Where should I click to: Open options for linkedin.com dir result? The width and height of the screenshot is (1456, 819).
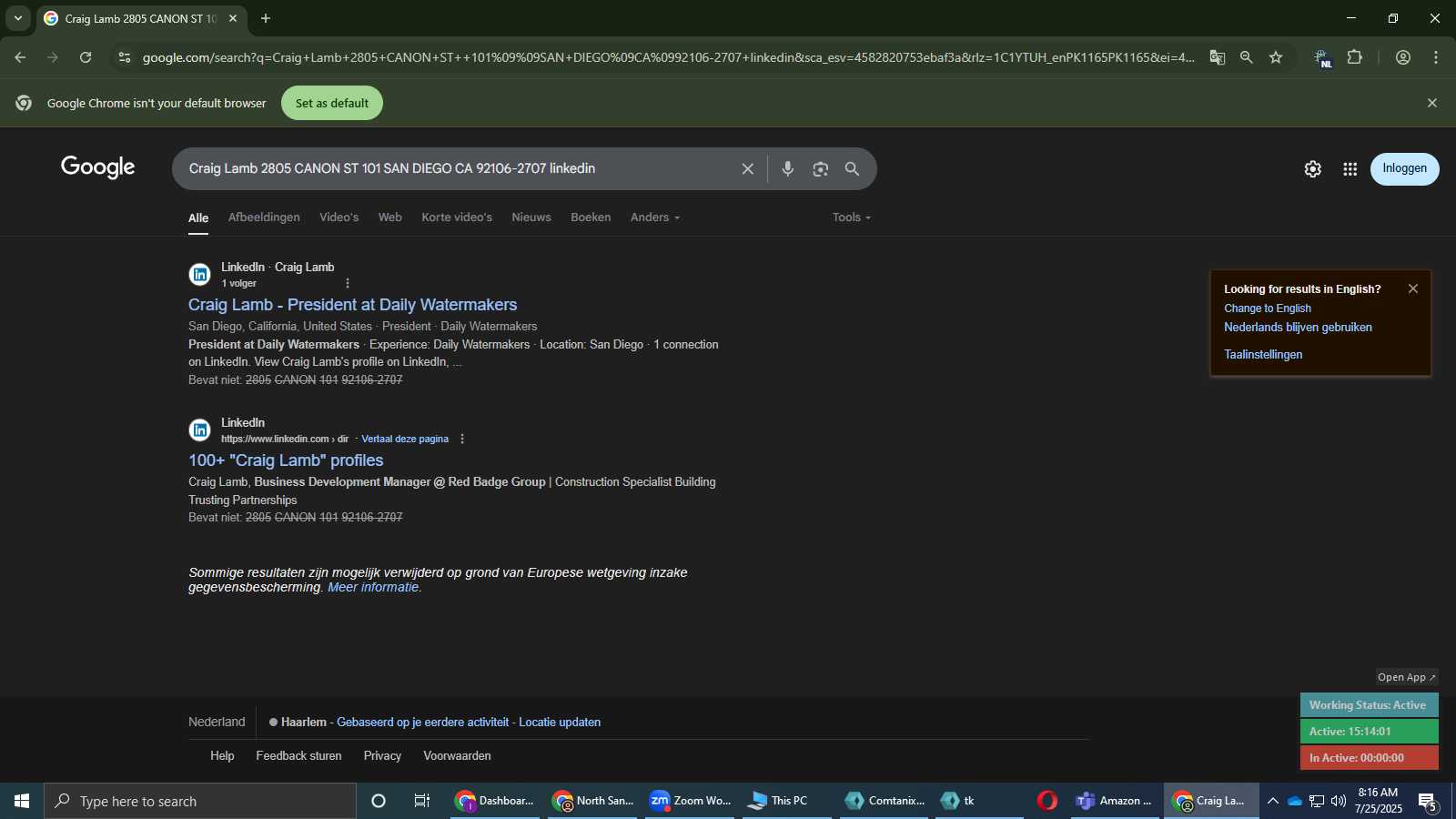[x=462, y=439]
